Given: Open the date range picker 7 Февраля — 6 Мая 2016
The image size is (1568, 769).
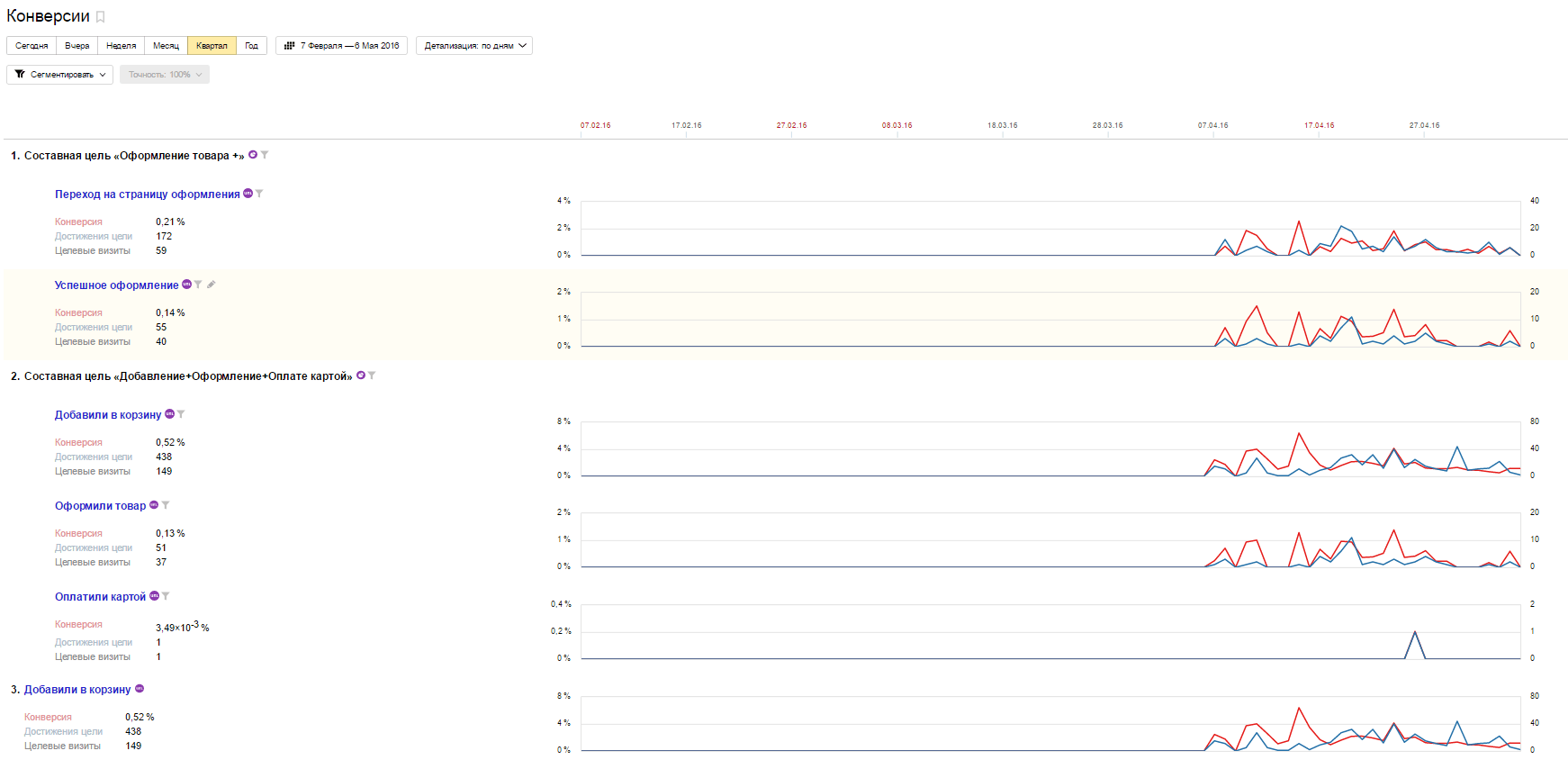Looking at the screenshot, I should pos(342,46).
